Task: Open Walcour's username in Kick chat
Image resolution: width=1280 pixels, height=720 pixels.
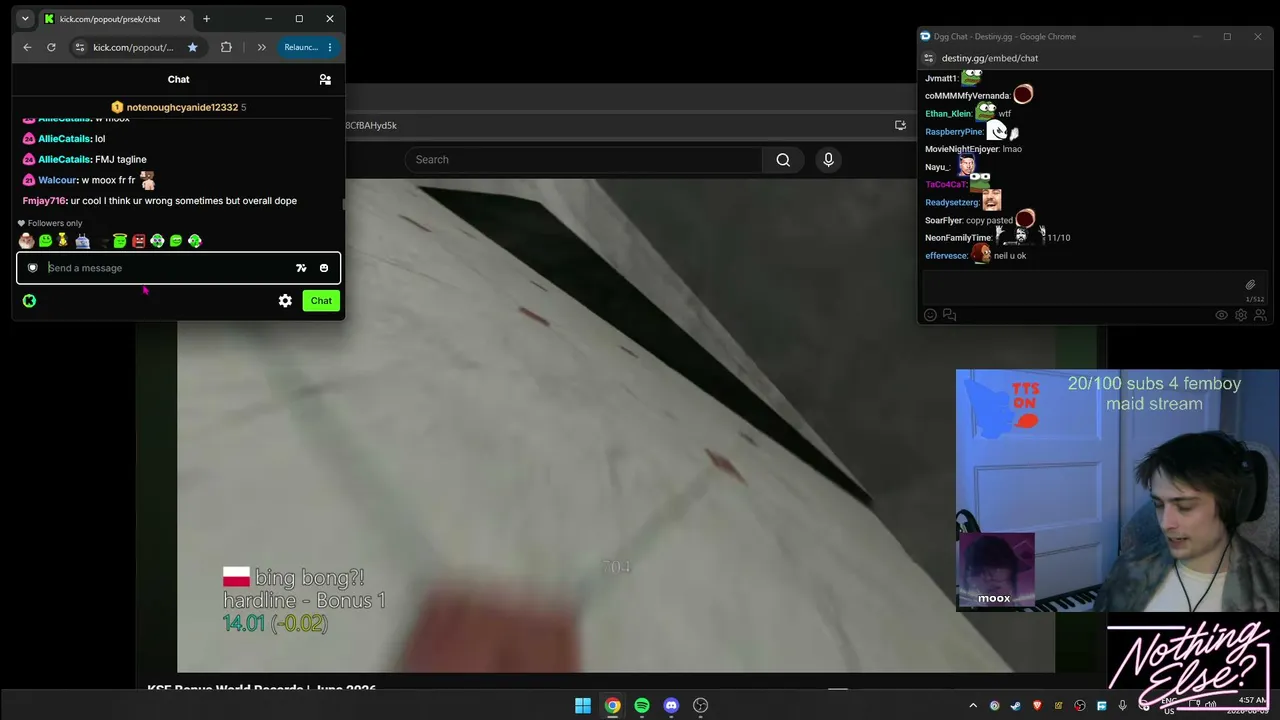Action: click(x=58, y=180)
